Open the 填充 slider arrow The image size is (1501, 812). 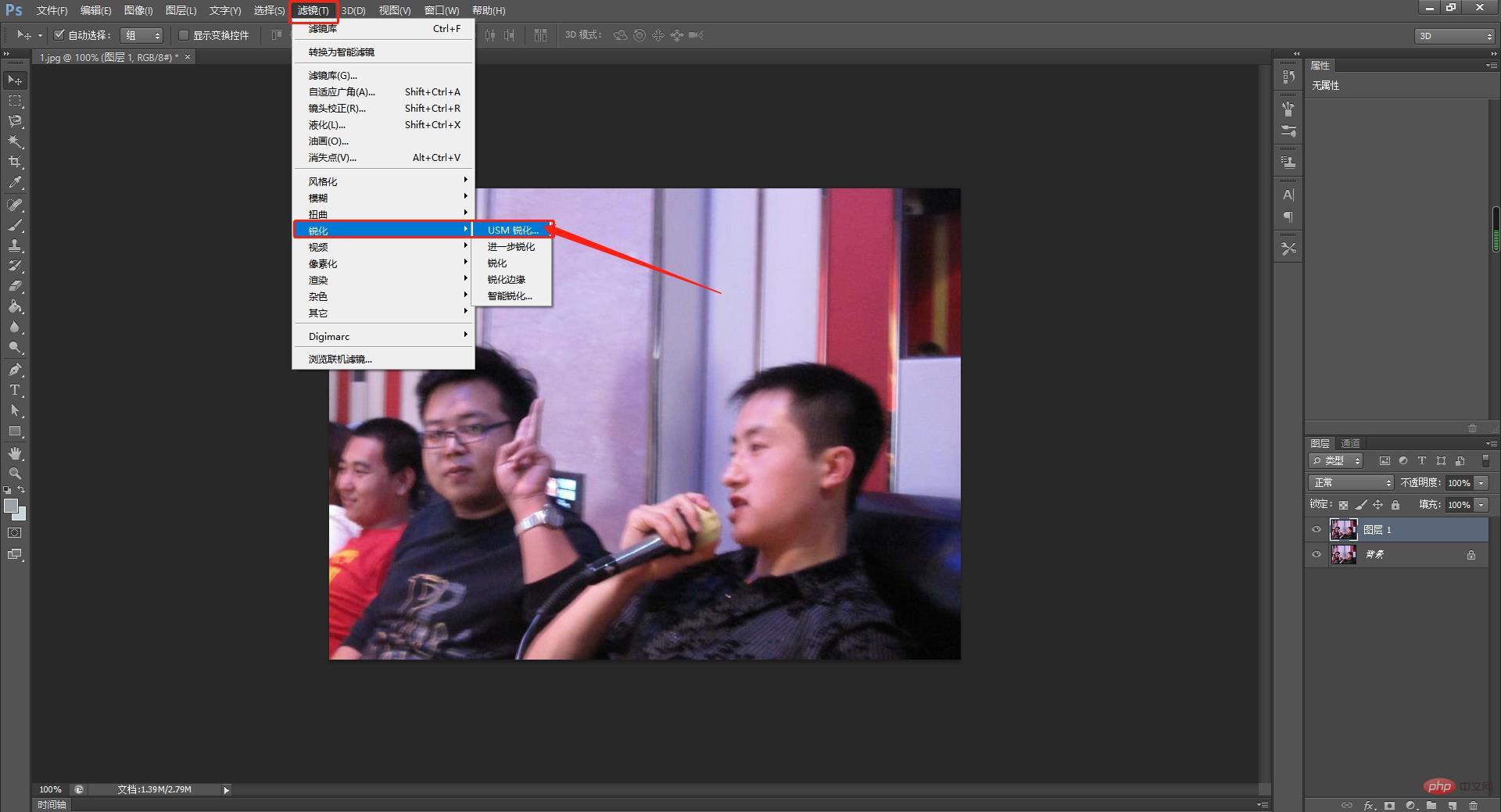pos(1481,505)
